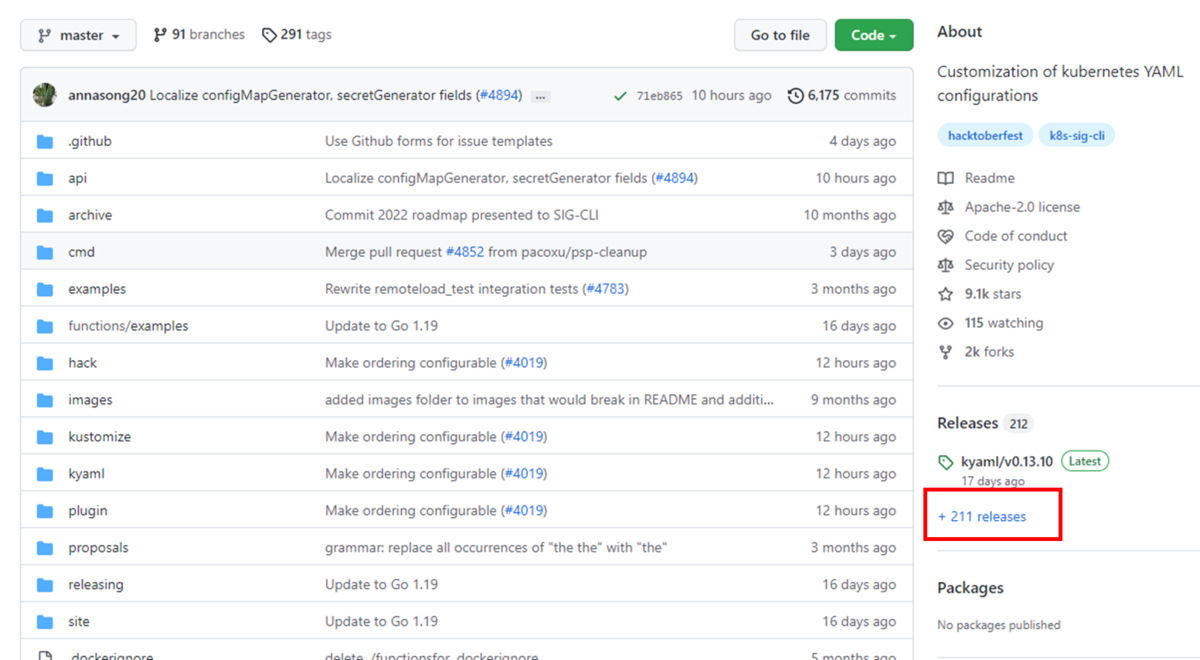Click the .github folder icon
The width and height of the screenshot is (1200, 660).
coord(45,141)
